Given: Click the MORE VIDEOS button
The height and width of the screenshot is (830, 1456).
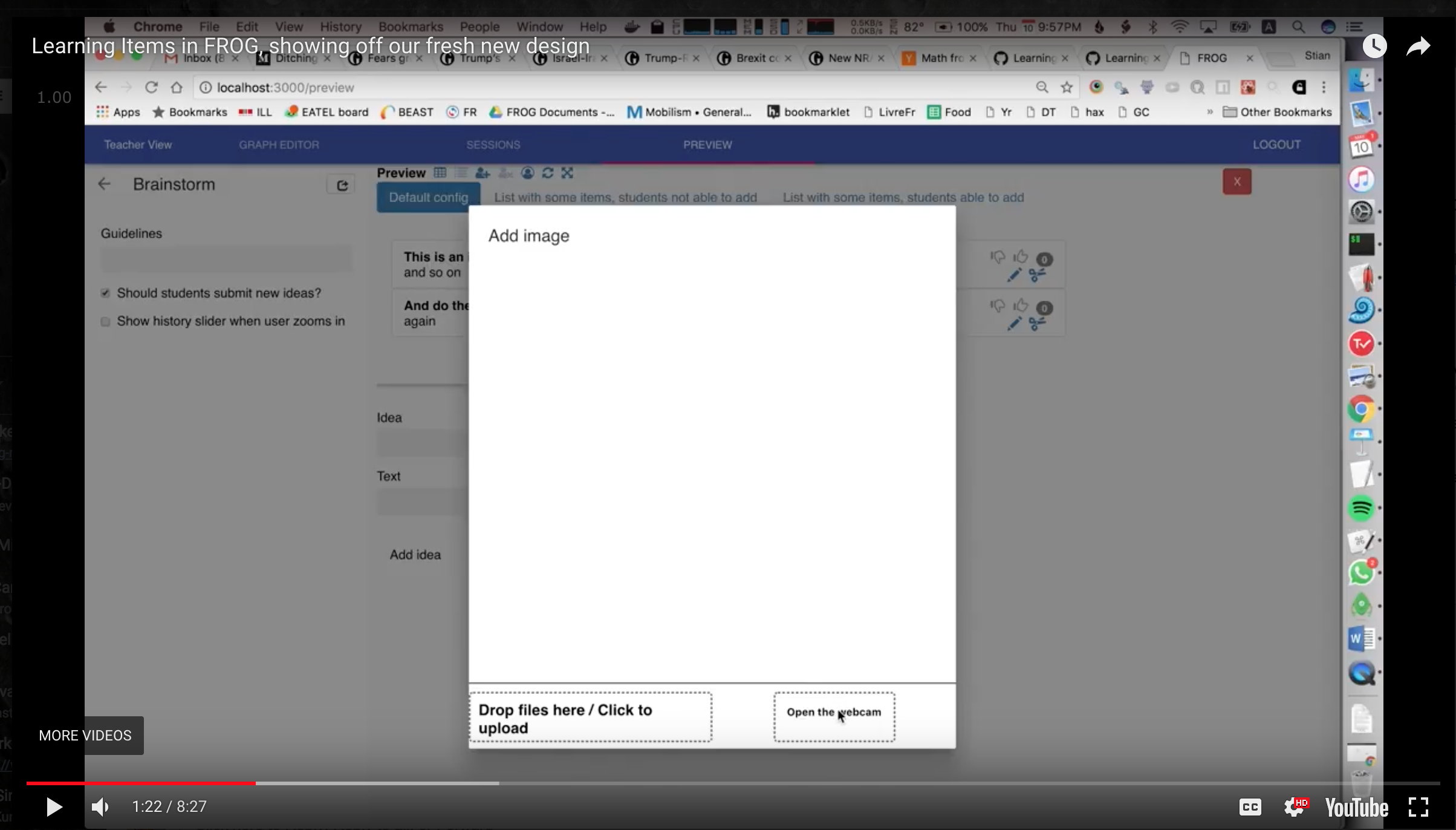Looking at the screenshot, I should (85, 736).
